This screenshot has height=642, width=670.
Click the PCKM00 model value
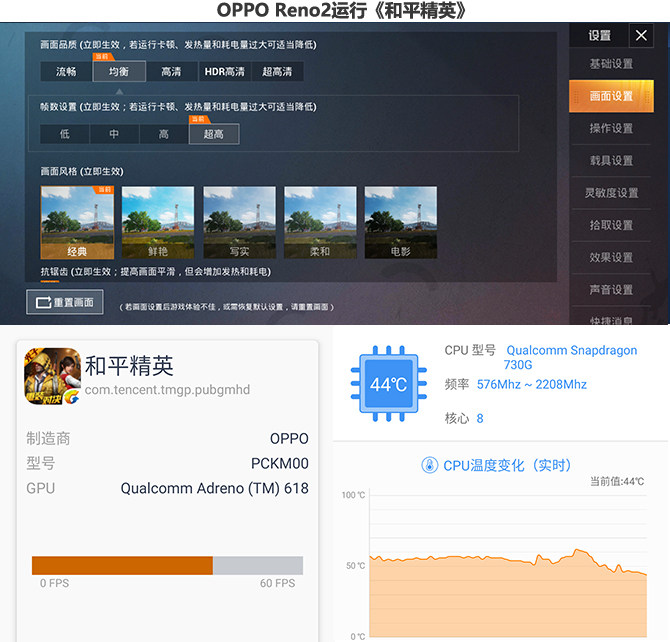click(x=279, y=463)
